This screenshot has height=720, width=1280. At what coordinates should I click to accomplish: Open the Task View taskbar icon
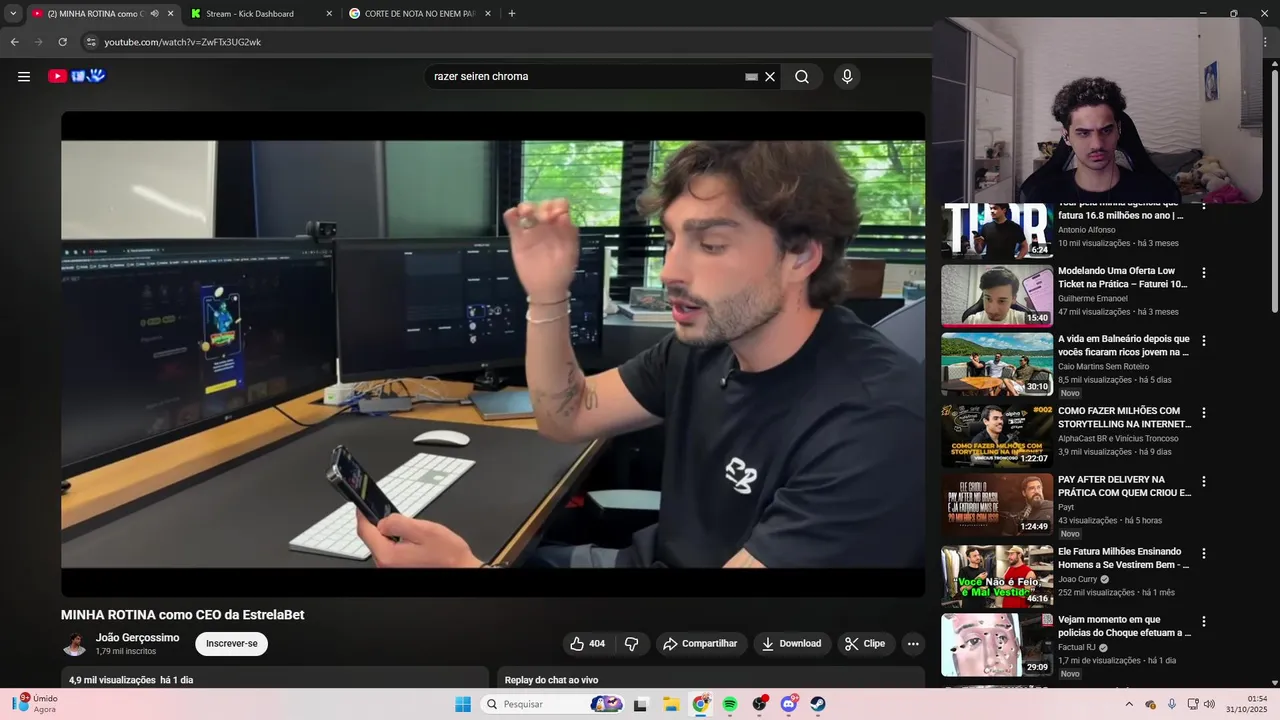(x=640, y=704)
